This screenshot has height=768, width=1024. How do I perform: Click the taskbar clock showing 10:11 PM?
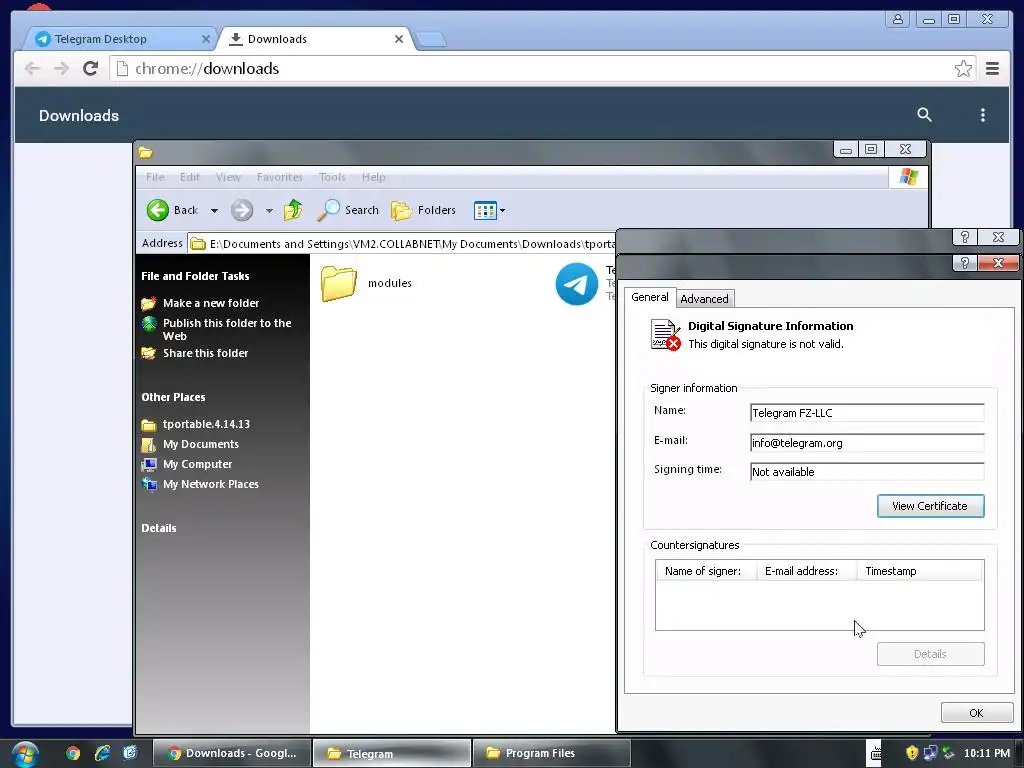986,753
